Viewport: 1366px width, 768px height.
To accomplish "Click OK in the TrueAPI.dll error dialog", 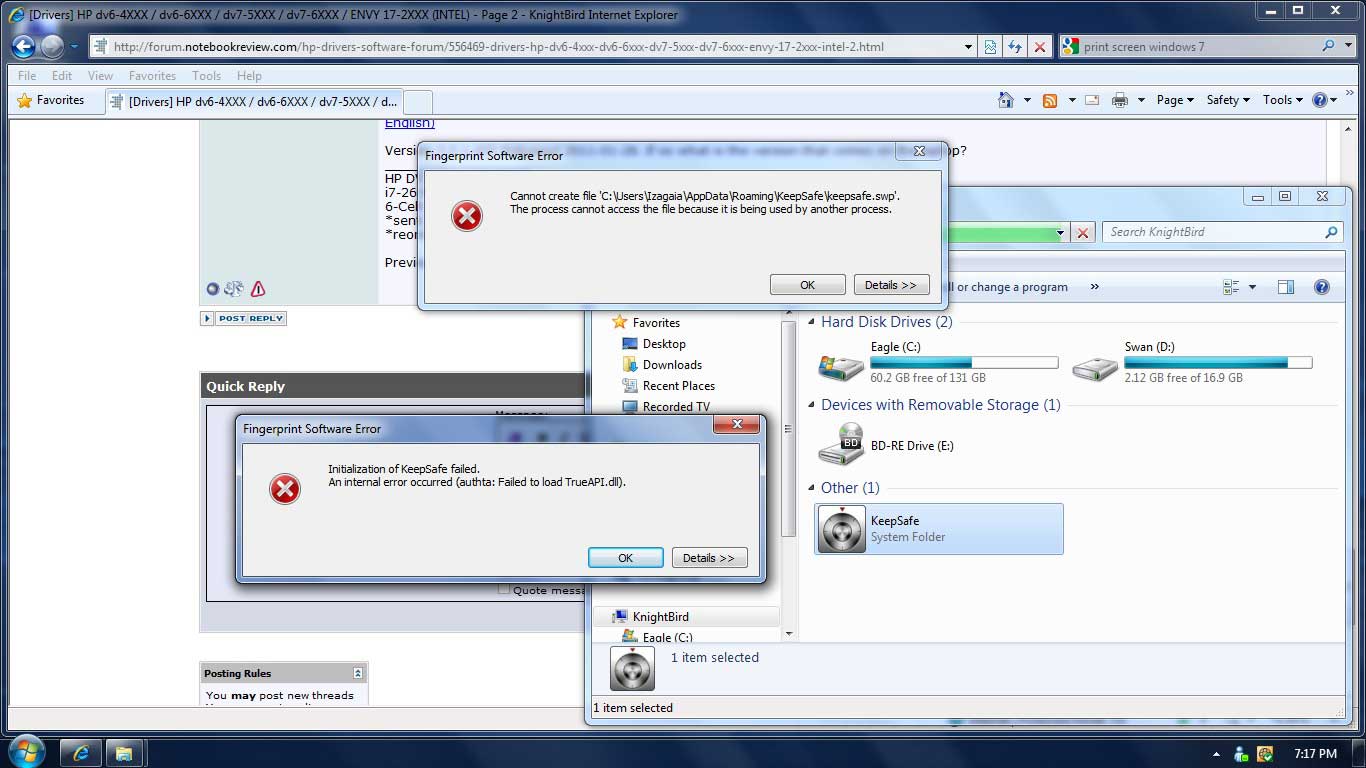I will (x=625, y=558).
